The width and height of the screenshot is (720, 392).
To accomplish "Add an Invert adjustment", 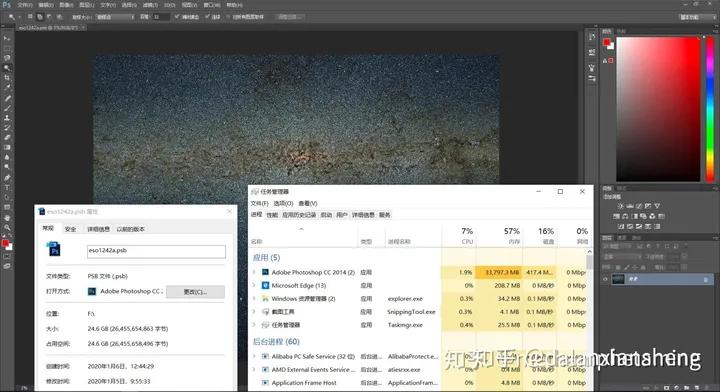I will pos(621,226).
